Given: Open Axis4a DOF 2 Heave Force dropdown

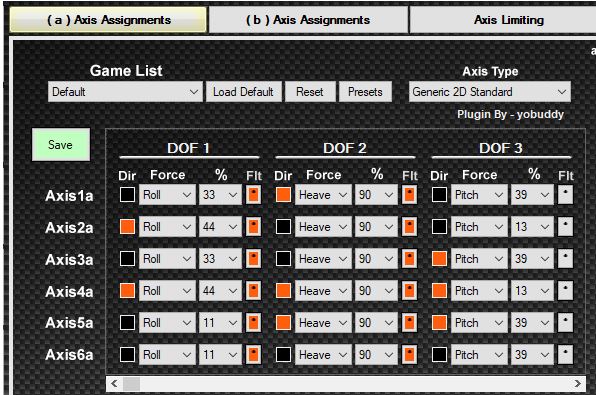Looking at the screenshot, I should pos(323,290).
